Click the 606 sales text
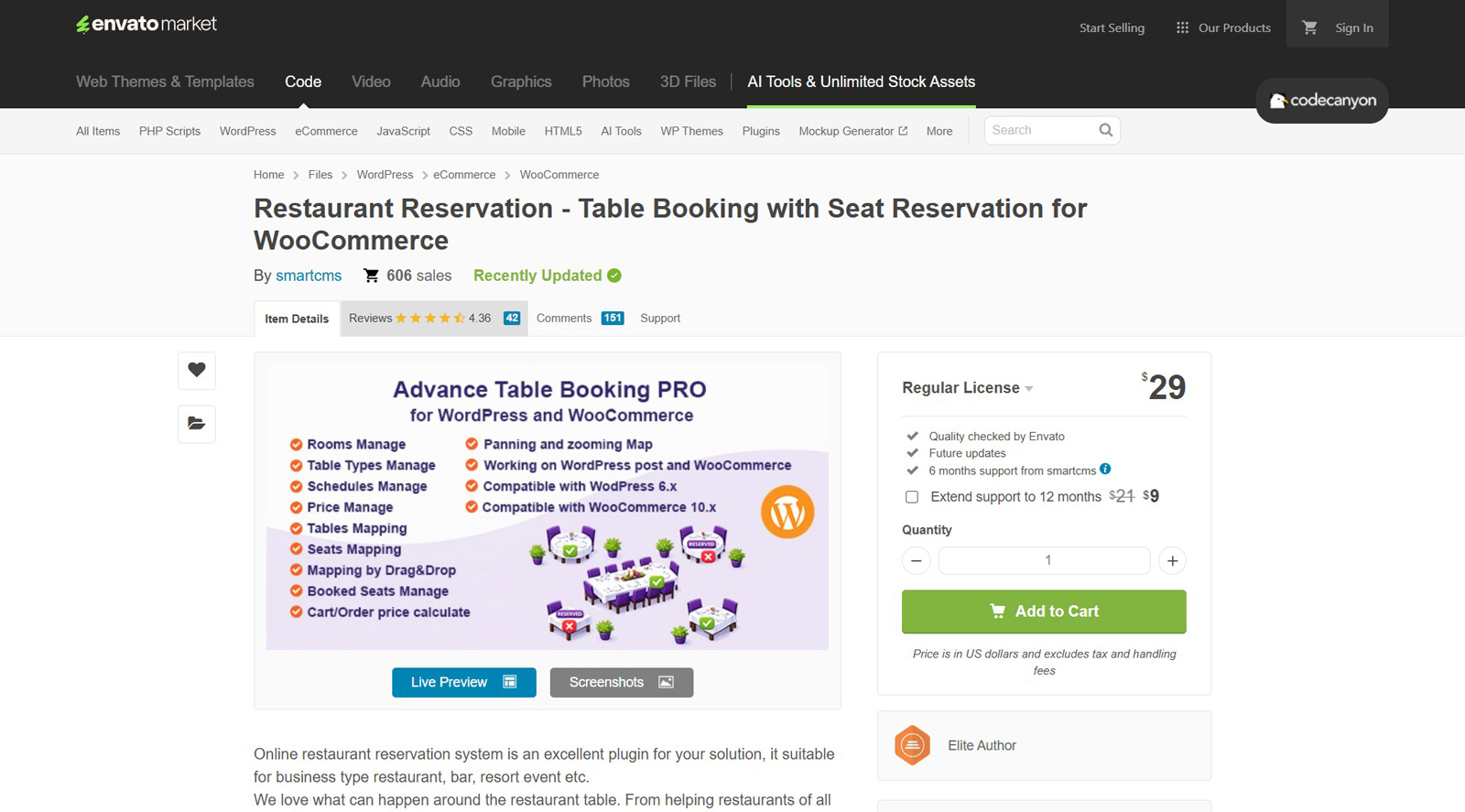The width and height of the screenshot is (1465, 812). 418,276
